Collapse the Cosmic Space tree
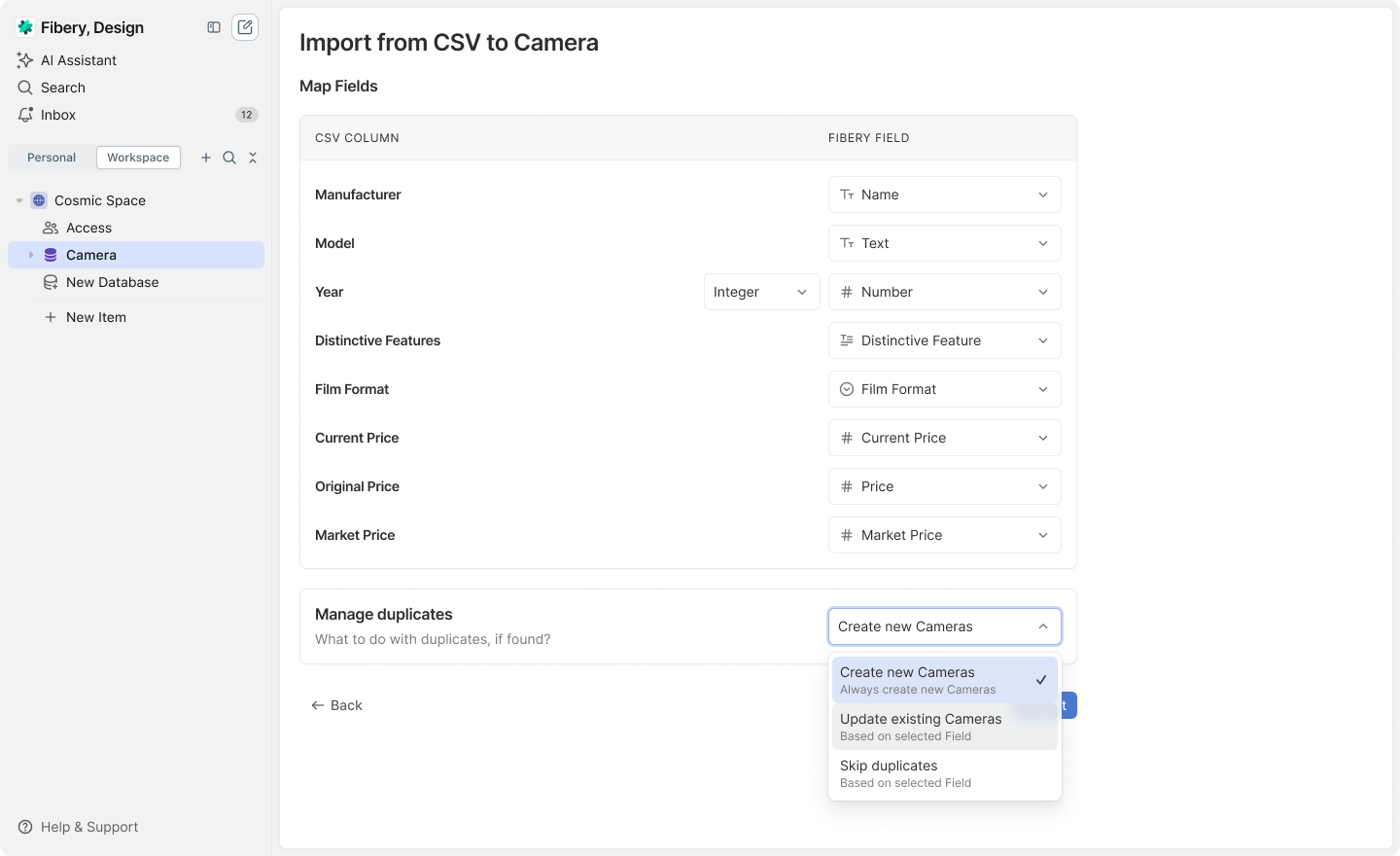 click(19, 200)
